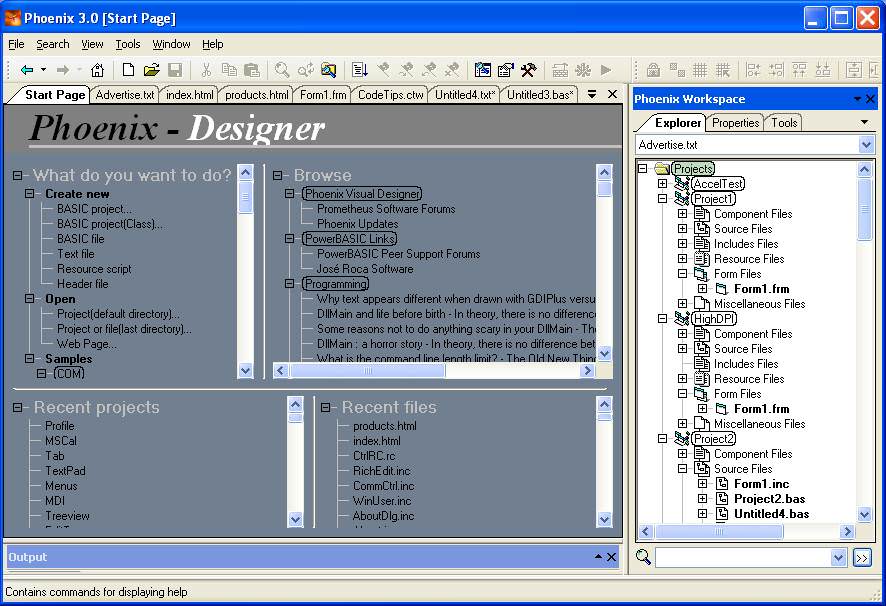Open the 'Phoenix Updates' link
This screenshot has height=606, width=886.
click(x=358, y=224)
